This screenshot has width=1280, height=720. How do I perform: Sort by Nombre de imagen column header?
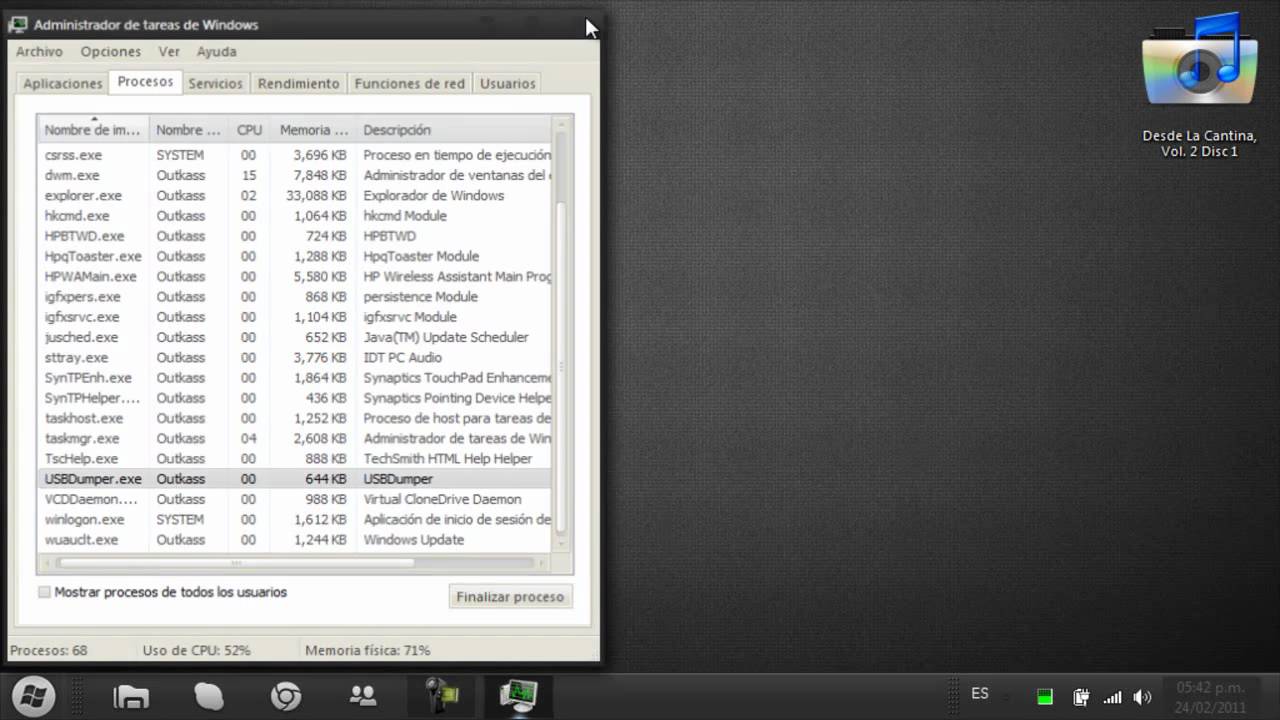pyautogui.click(x=93, y=129)
